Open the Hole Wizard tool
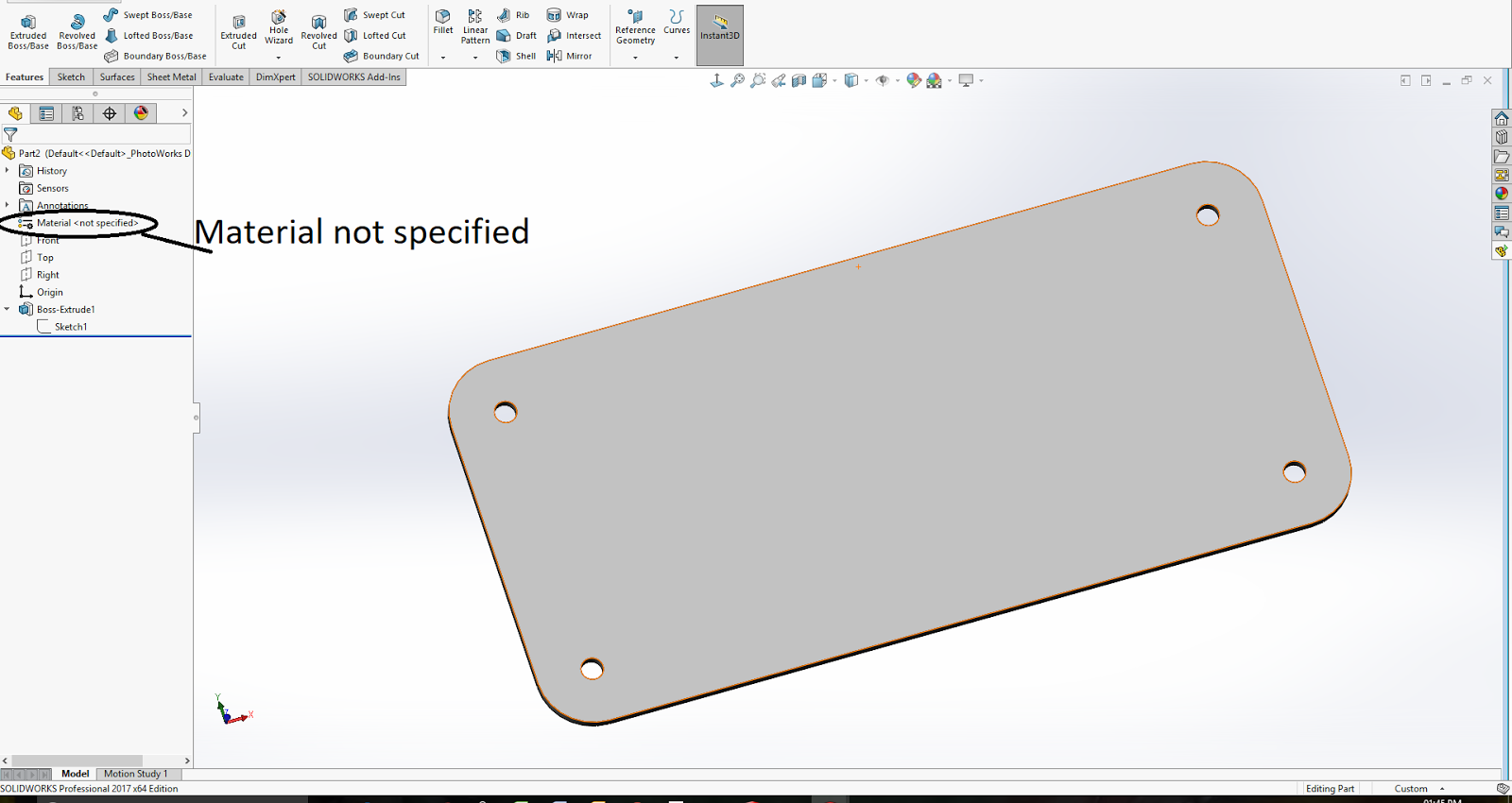1512x803 pixels. coord(279,27)
